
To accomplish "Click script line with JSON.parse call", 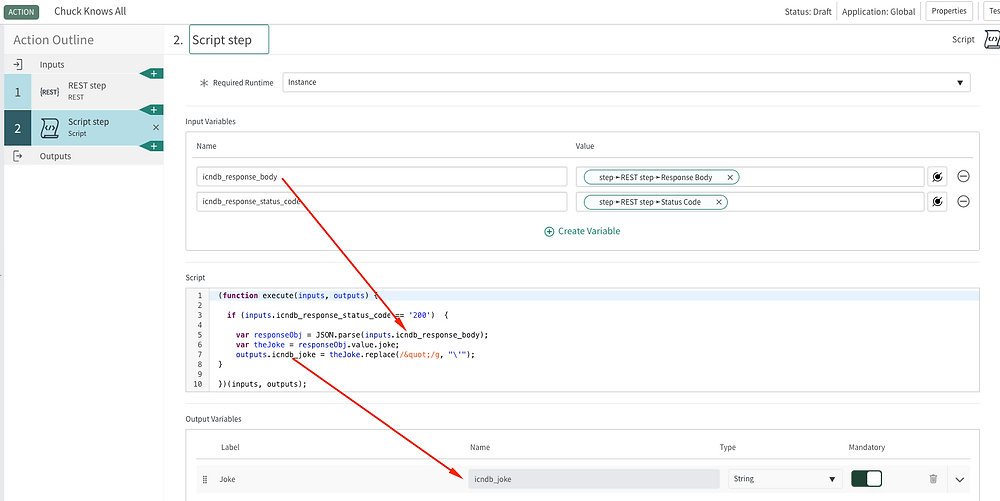I will (362, 335).
